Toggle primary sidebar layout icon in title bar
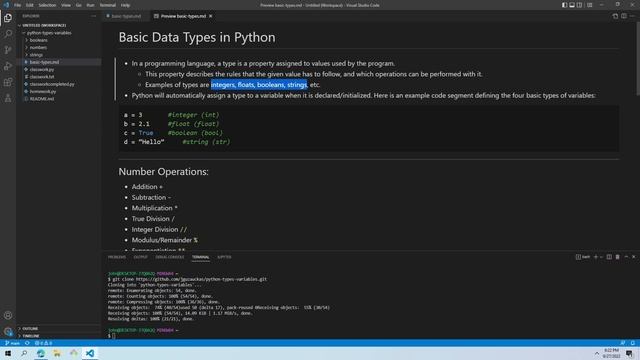The image size is (640, 360). click(564, 5)
